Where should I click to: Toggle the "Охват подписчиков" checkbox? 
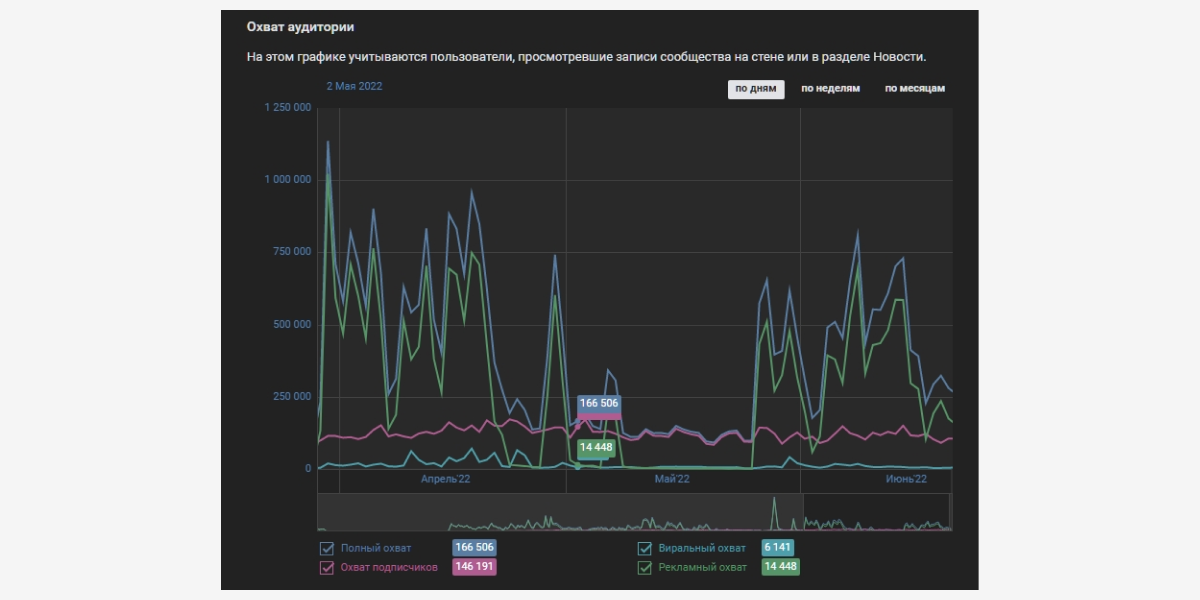click(326, 567)
